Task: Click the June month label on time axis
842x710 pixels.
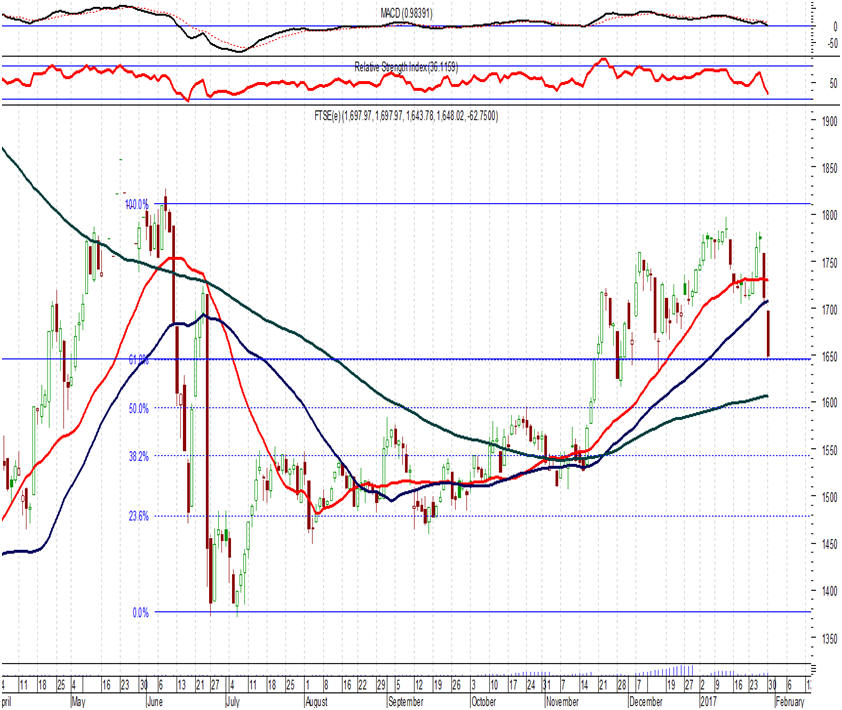Action: coord(155,702)
